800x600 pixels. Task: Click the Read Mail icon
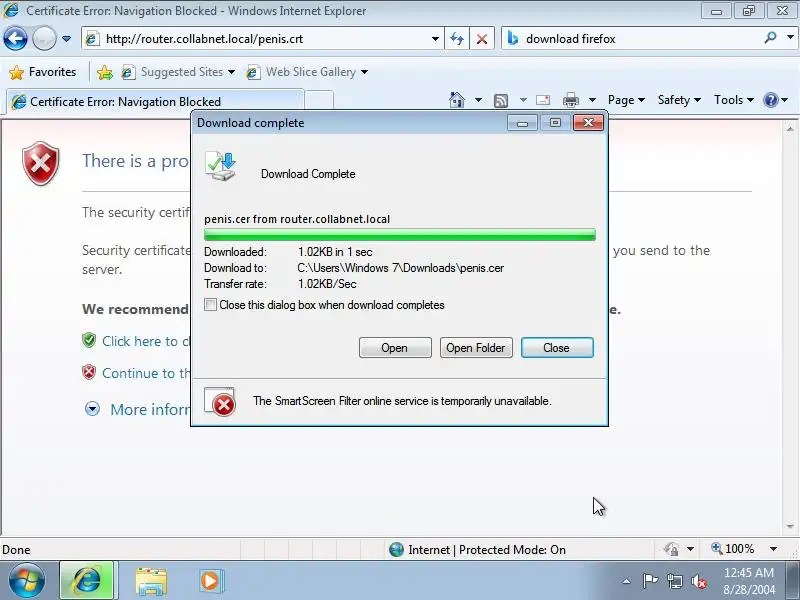[543, 100]
